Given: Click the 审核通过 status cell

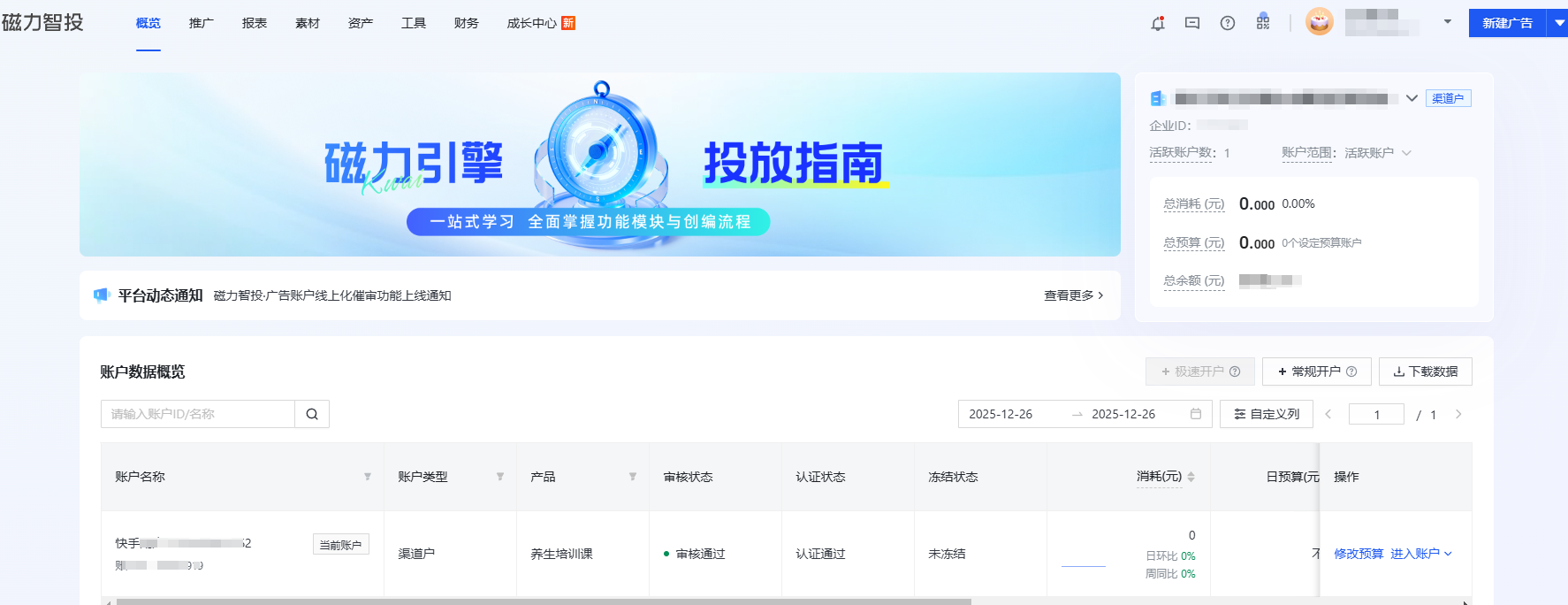Looking at the screenshot, I should (x=695, y=554).
